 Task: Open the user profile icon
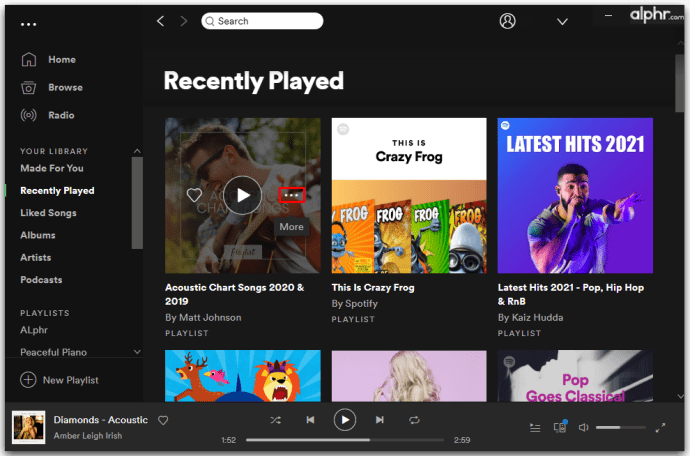point(507,21)
